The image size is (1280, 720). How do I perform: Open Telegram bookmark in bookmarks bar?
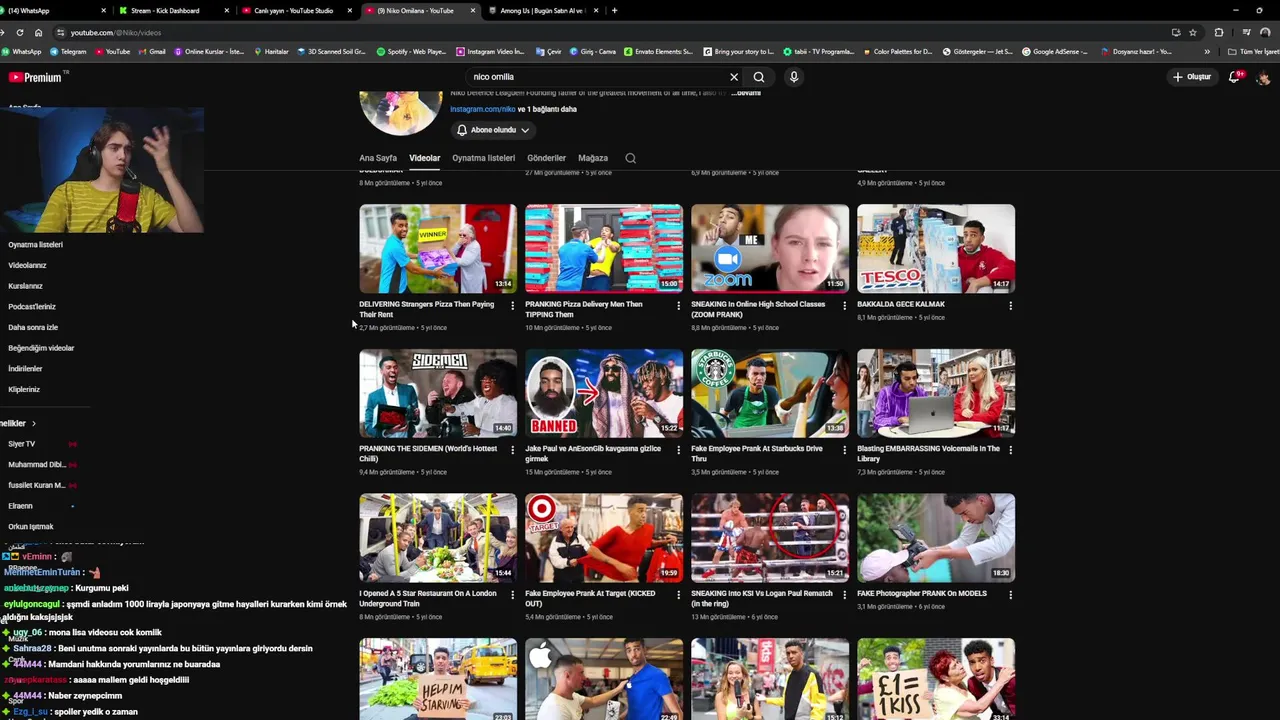tap(68, 51)
